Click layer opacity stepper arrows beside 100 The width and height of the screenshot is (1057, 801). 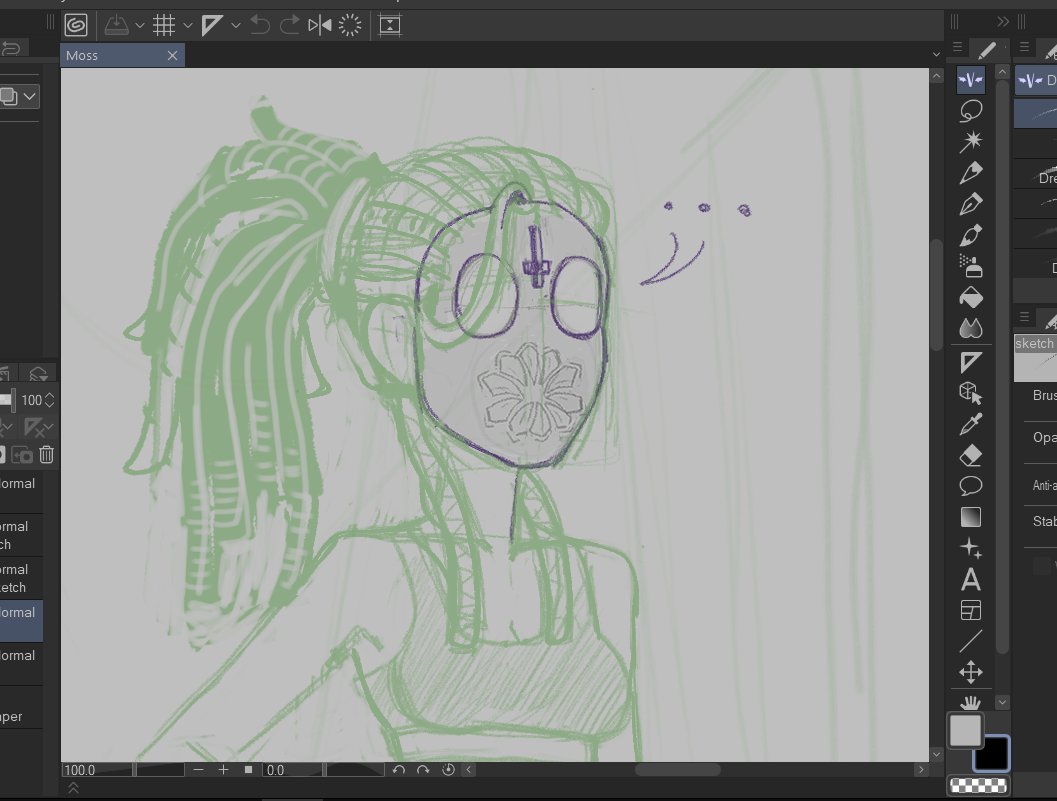49,400
